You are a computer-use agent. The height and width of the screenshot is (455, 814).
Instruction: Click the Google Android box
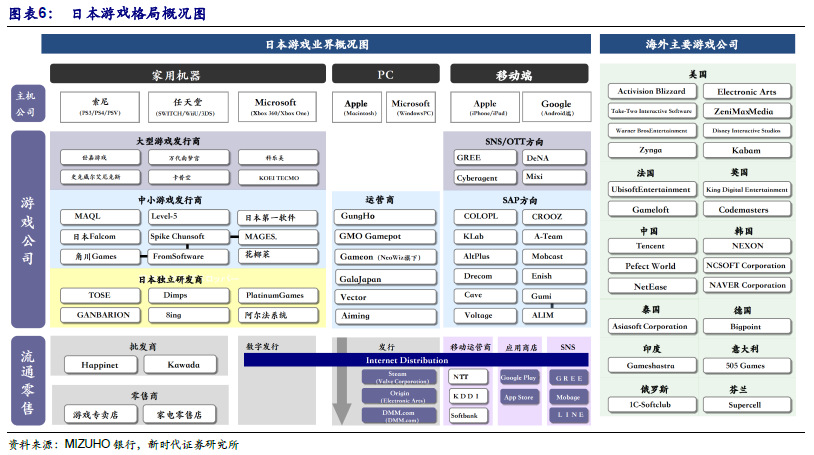click(x=556, y=107)
